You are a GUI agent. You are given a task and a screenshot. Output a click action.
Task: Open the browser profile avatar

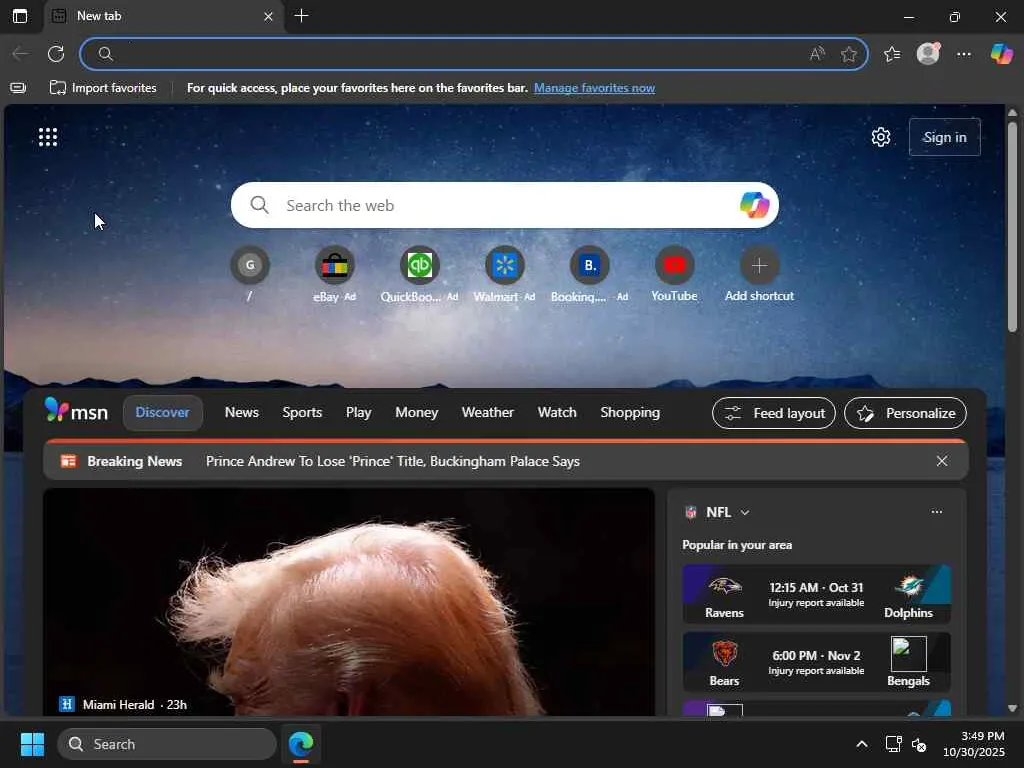pyautogui.click(x=928, y=54)
